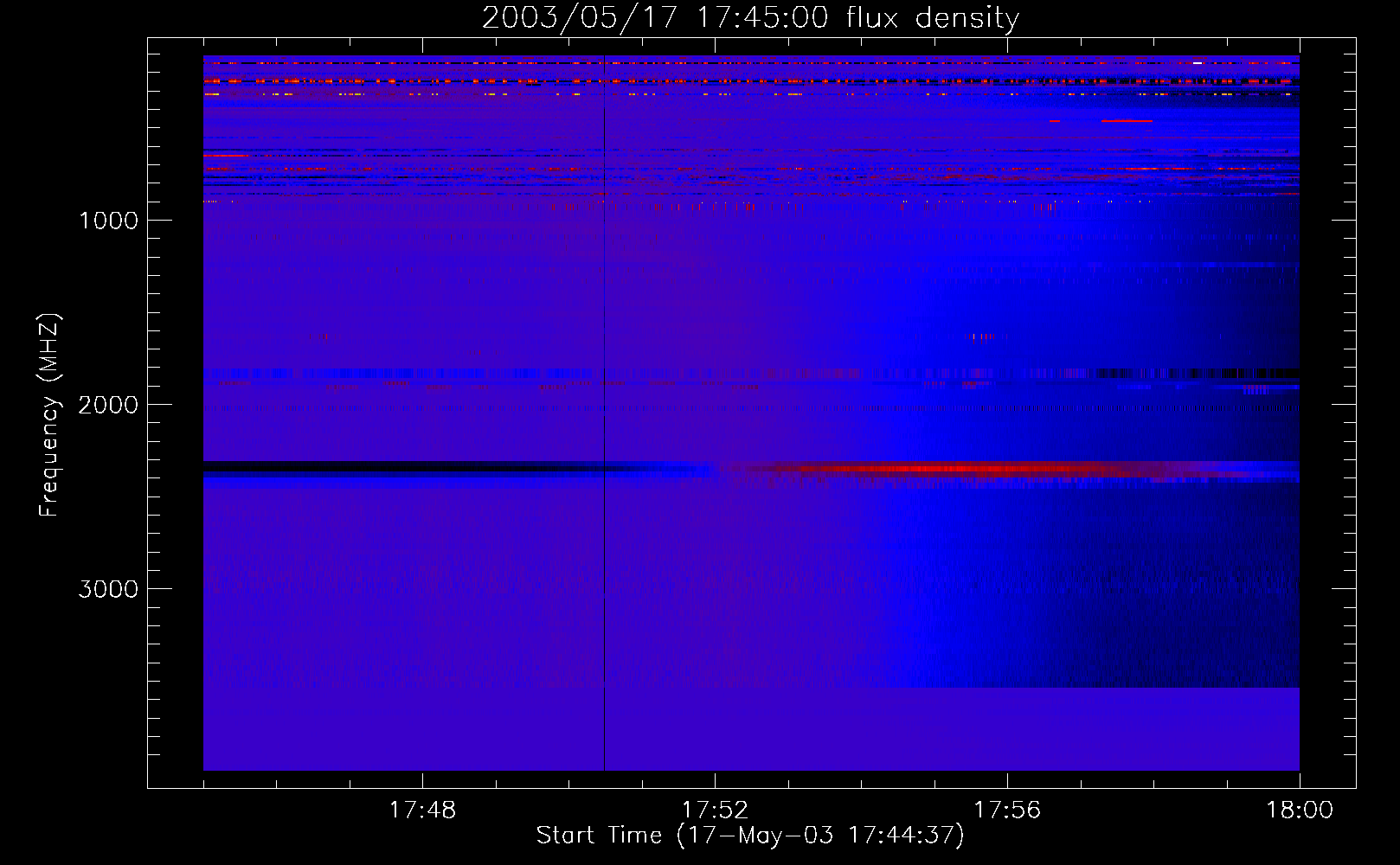Click the vertical black line in the spectrogram
Viewport: 1400px width, 865px height.
tap(604, 413)
